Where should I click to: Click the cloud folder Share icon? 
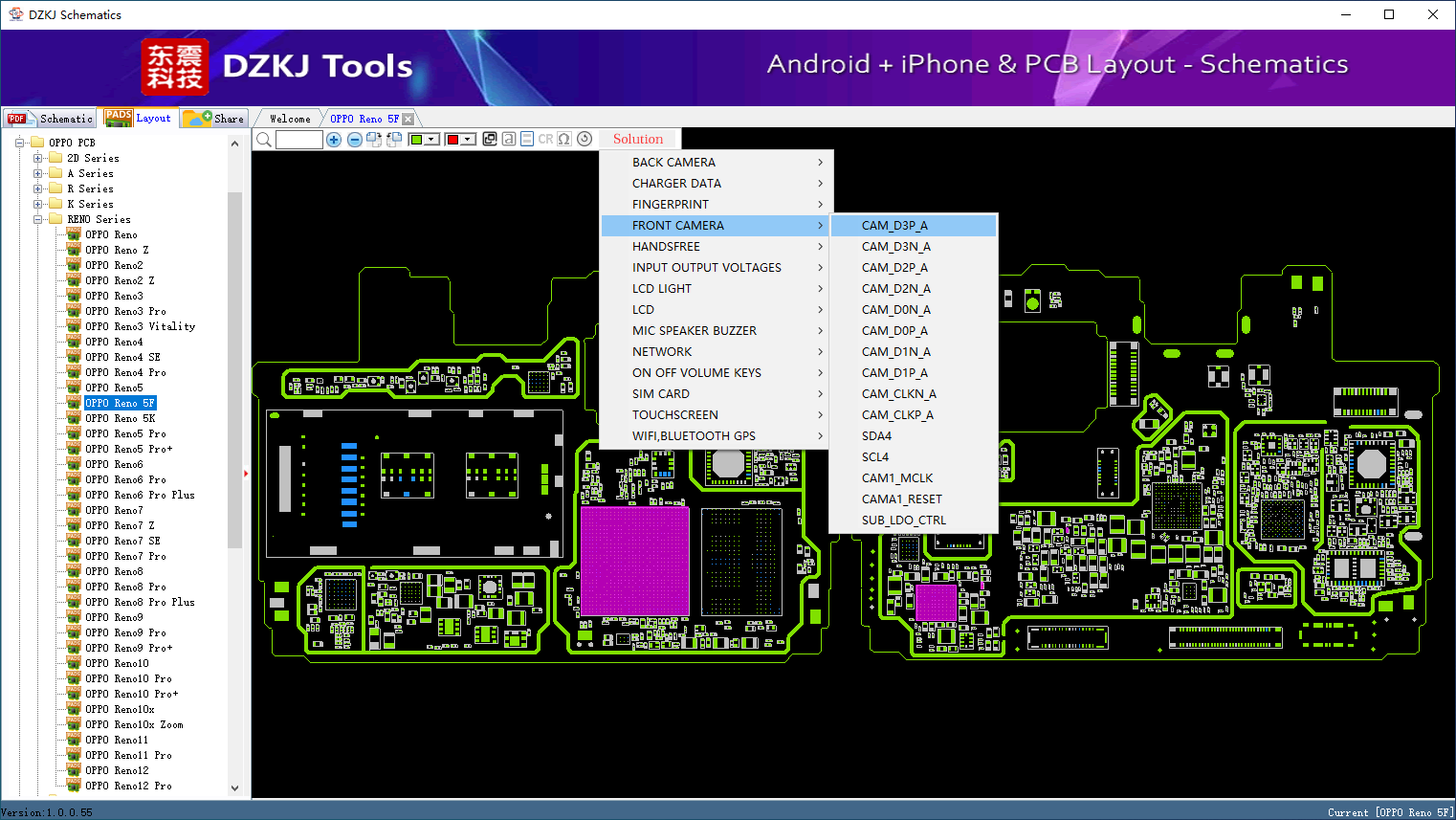(197, 118)
